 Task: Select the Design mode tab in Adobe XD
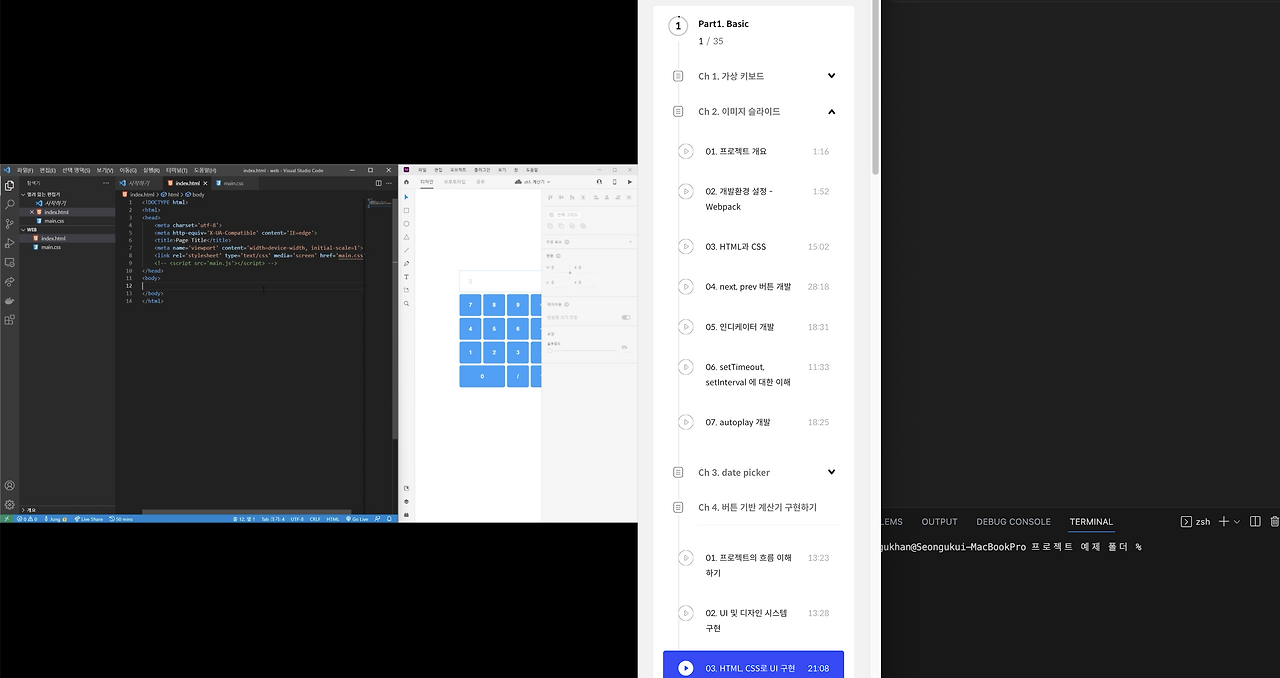point(427,182)
